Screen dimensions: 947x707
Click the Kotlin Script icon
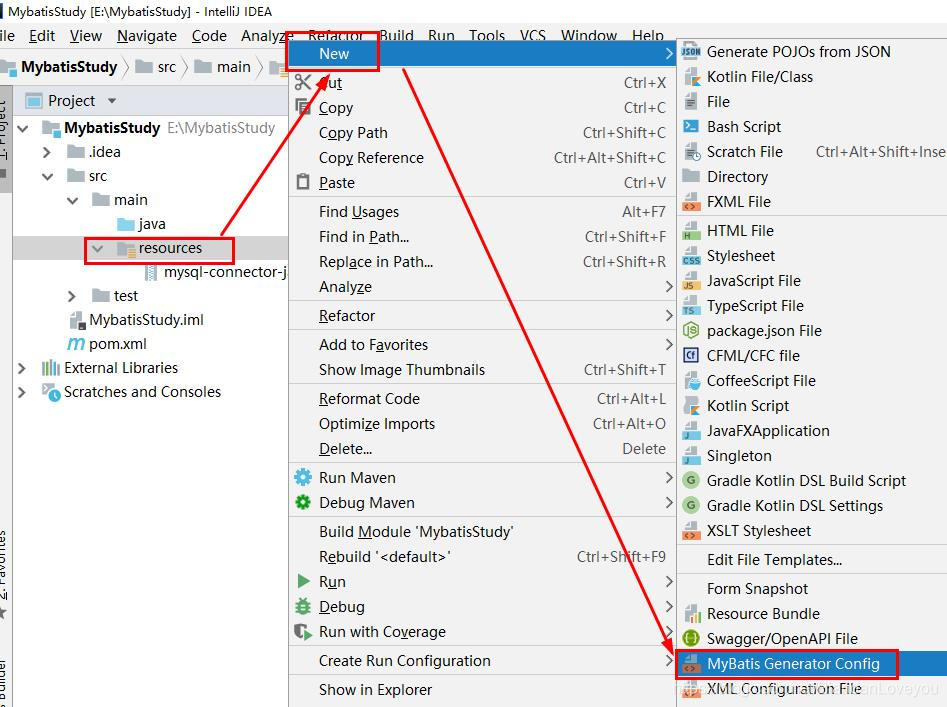(691, 406)
